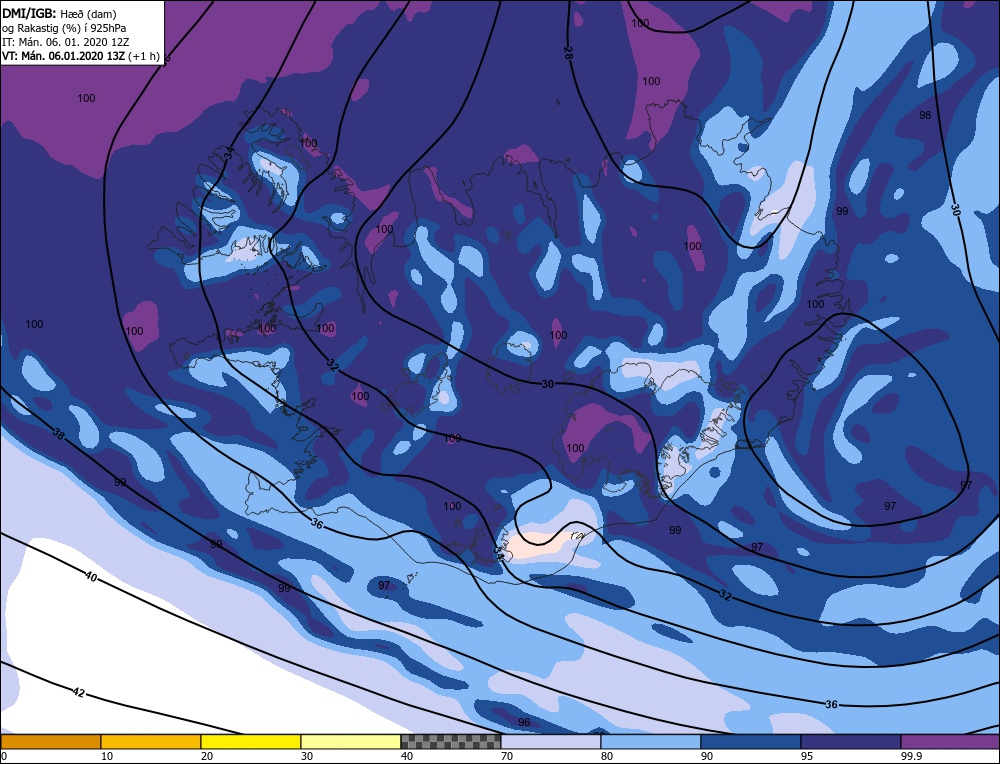Click the 'og Rakastig (%) í 925hPa' line
The width and height of the screenshot is (1000, 764).
[x=64, y=27]
